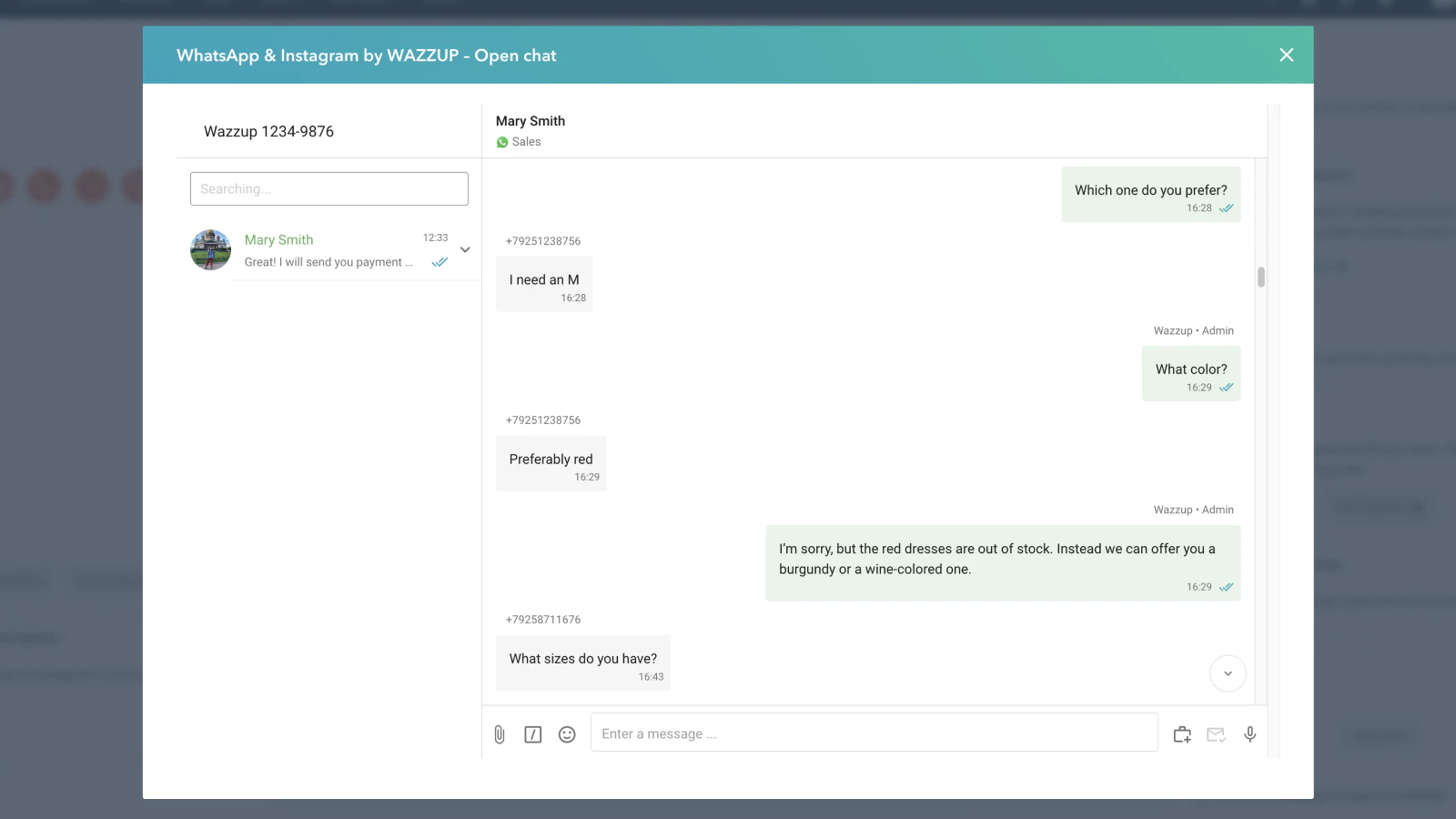Open the emoji picker
This screenshot has height=819, width=1456.
(x=566, y=733)
